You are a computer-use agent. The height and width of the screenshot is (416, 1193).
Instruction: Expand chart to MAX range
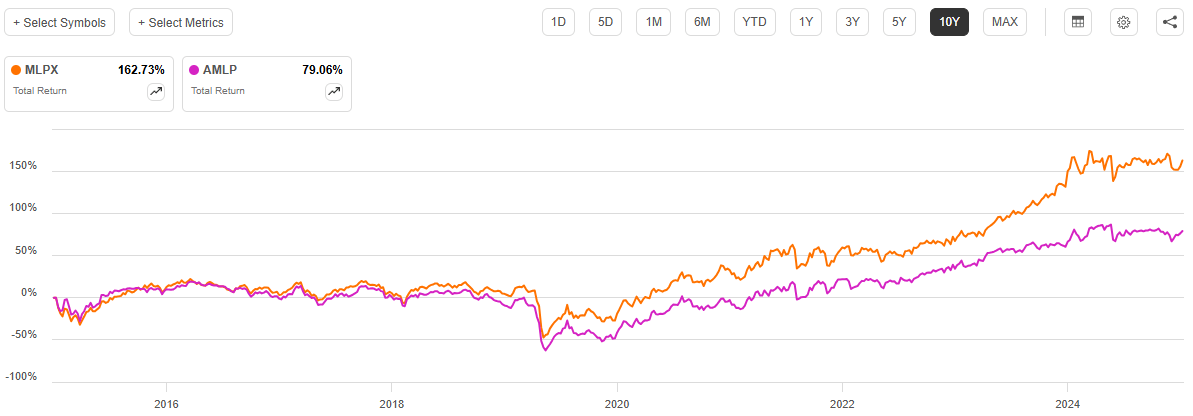[1005, 22]
